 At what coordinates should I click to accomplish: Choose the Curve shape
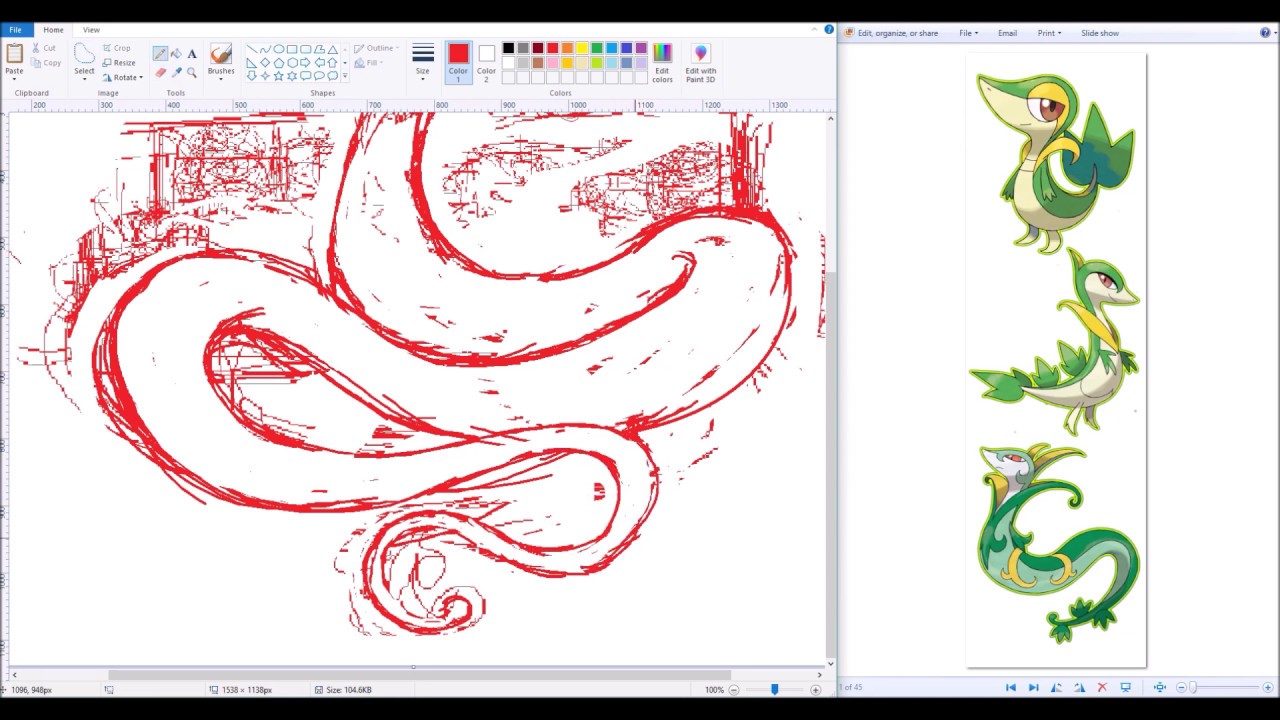pos(264,49)
